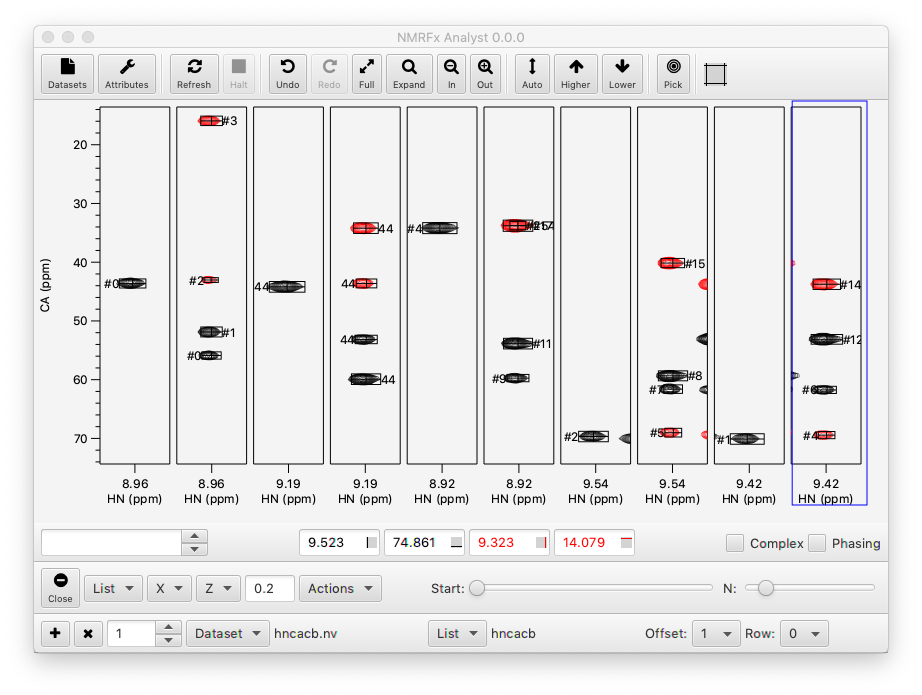Zoom In with the magnifier
The width and height of the screenshot is (922, 695).
click(x=452, y=73)
